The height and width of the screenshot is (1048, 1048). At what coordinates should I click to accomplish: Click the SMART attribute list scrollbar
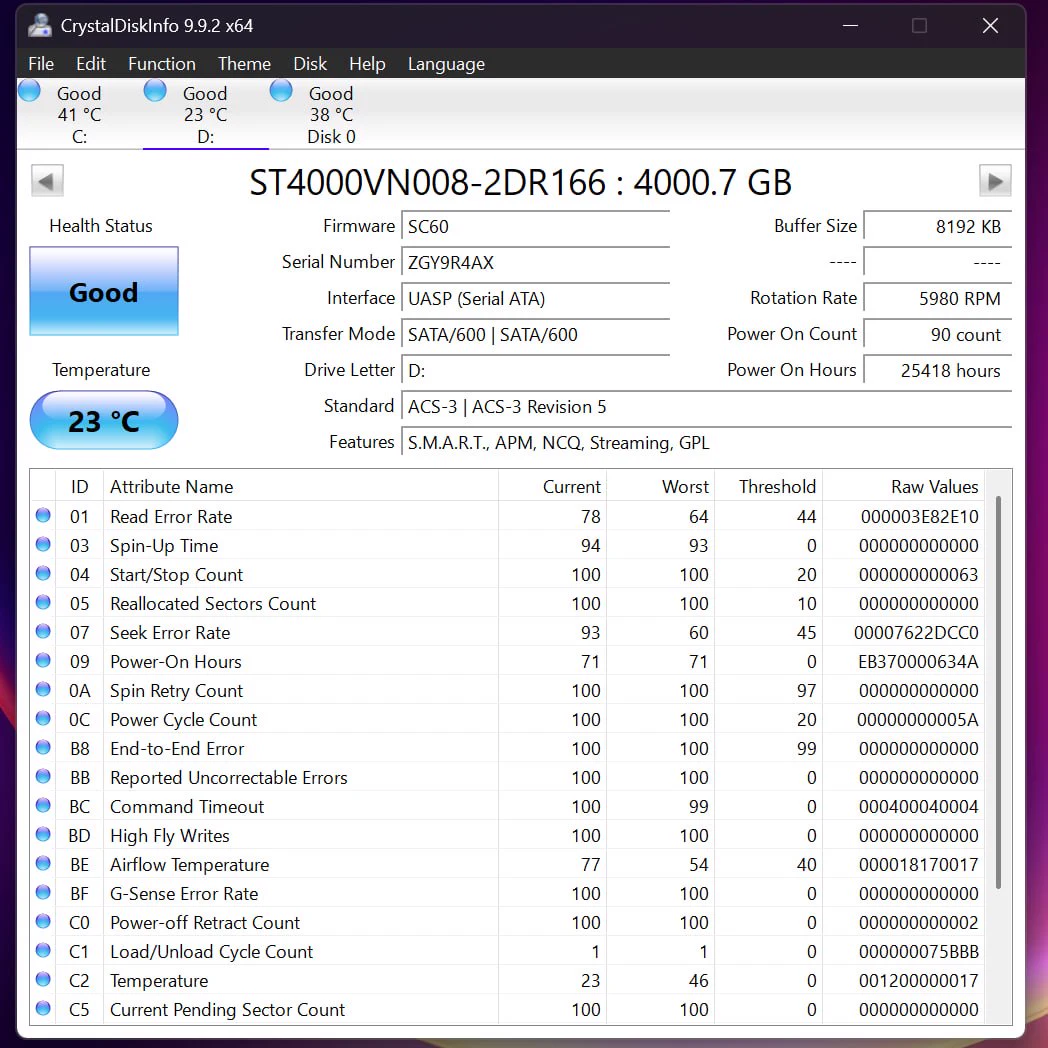[x=999, y=692]
